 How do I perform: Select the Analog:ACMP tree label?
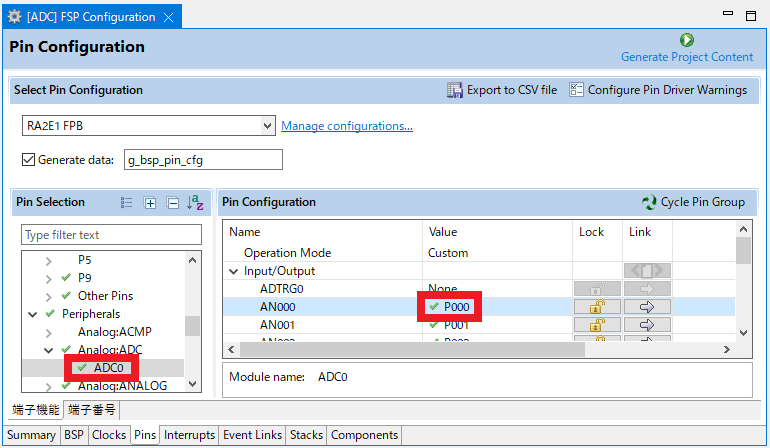[114, 332]
